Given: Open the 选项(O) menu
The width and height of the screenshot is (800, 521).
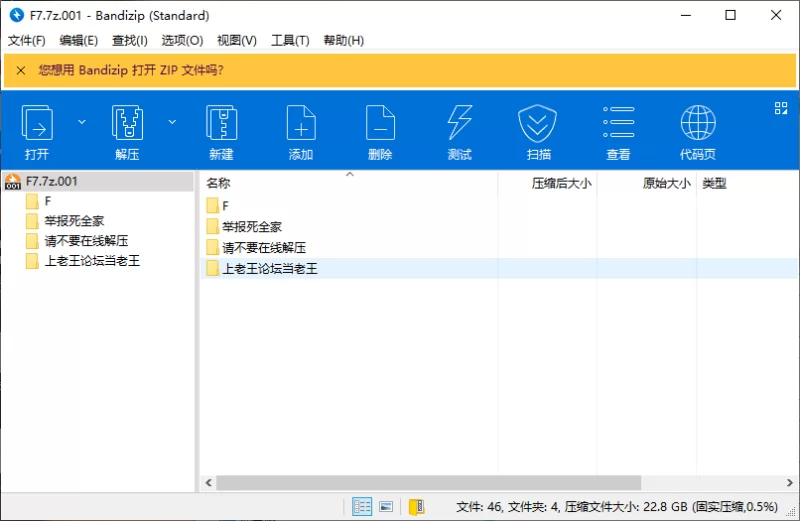Looking at the screenshot, I should point(182,40).
